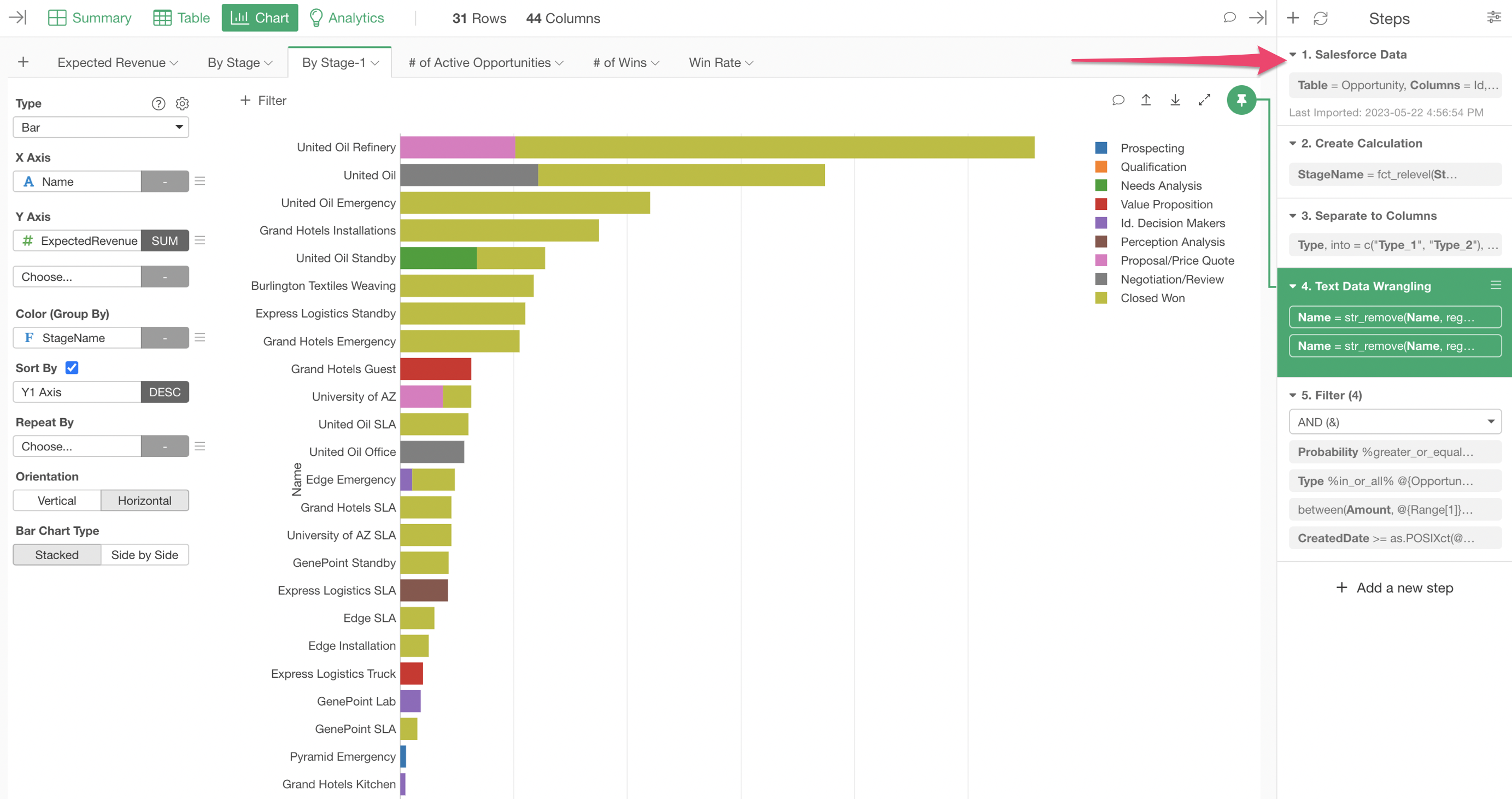Add a Filter to the chart
The height and width of the screenshot is (799, 1512).
[x=263, y=101]
